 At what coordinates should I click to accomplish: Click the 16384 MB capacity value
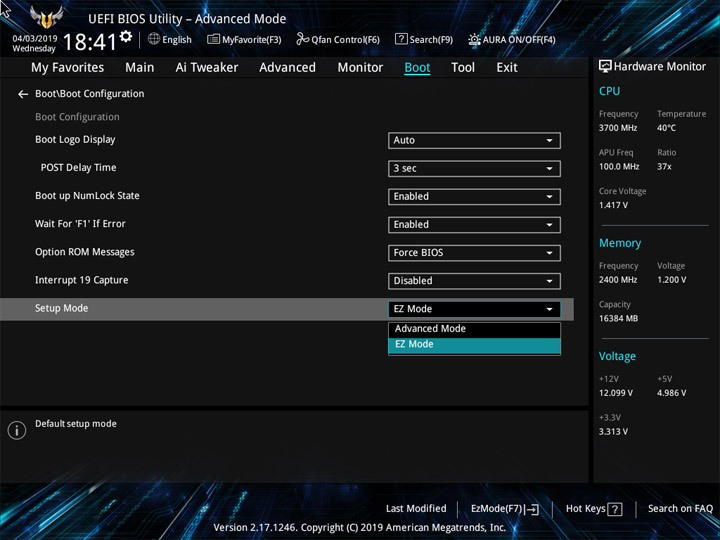coord(619,319)
